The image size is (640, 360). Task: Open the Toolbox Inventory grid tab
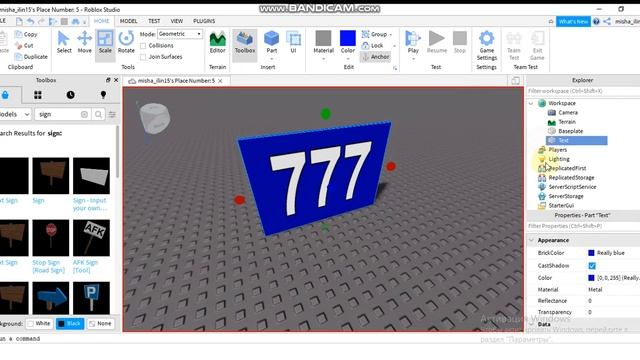(x=38, y=95)
